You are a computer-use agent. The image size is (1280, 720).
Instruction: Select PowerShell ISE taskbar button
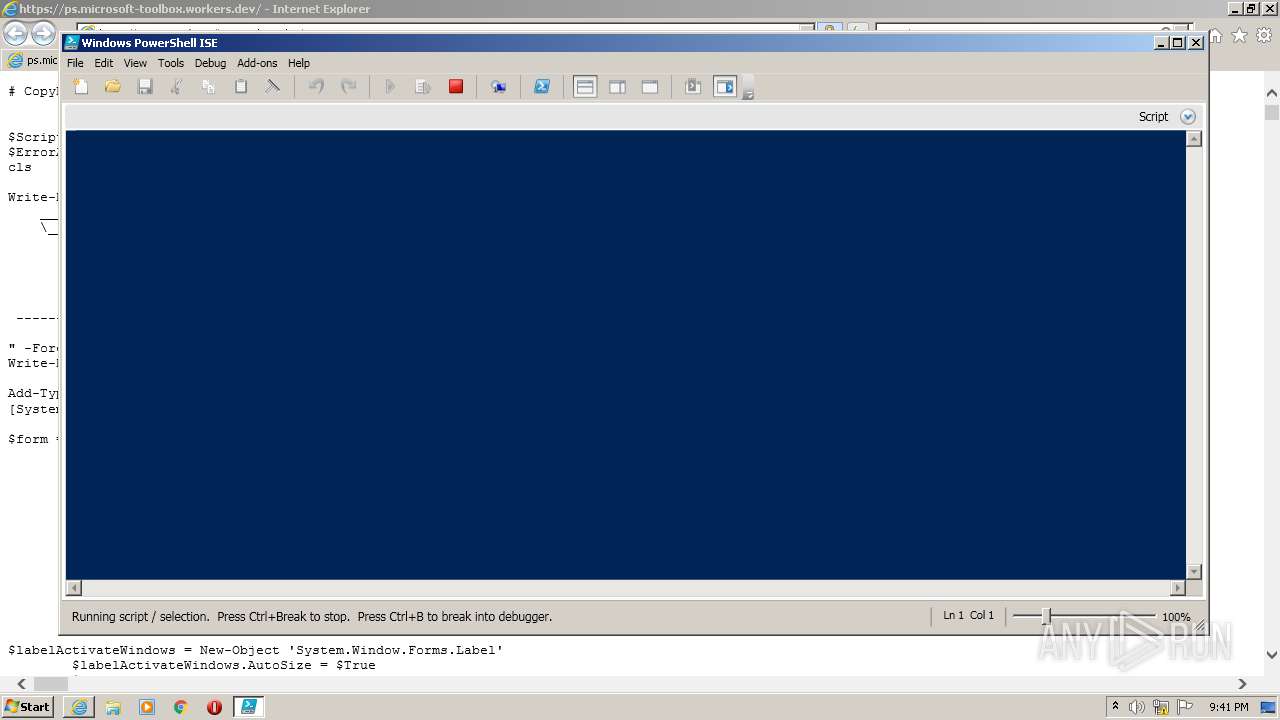[x=248, y=707]
